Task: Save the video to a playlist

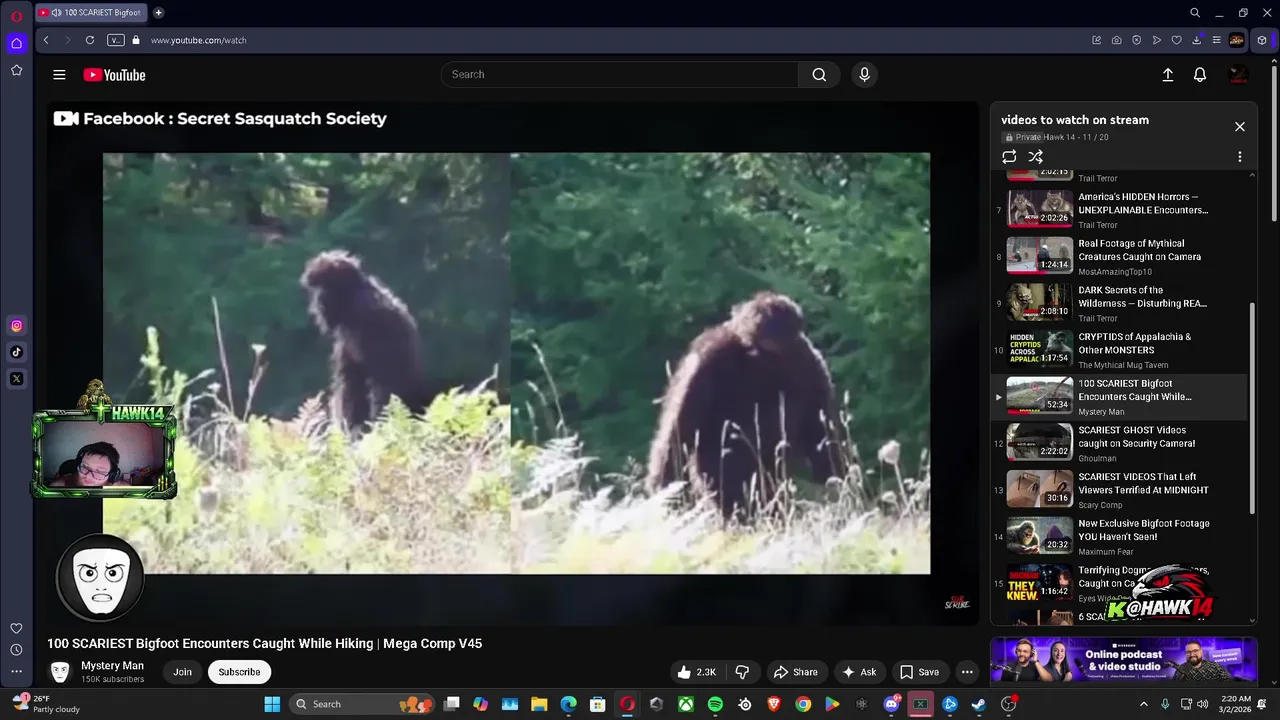Action: [x=919, y=672]
